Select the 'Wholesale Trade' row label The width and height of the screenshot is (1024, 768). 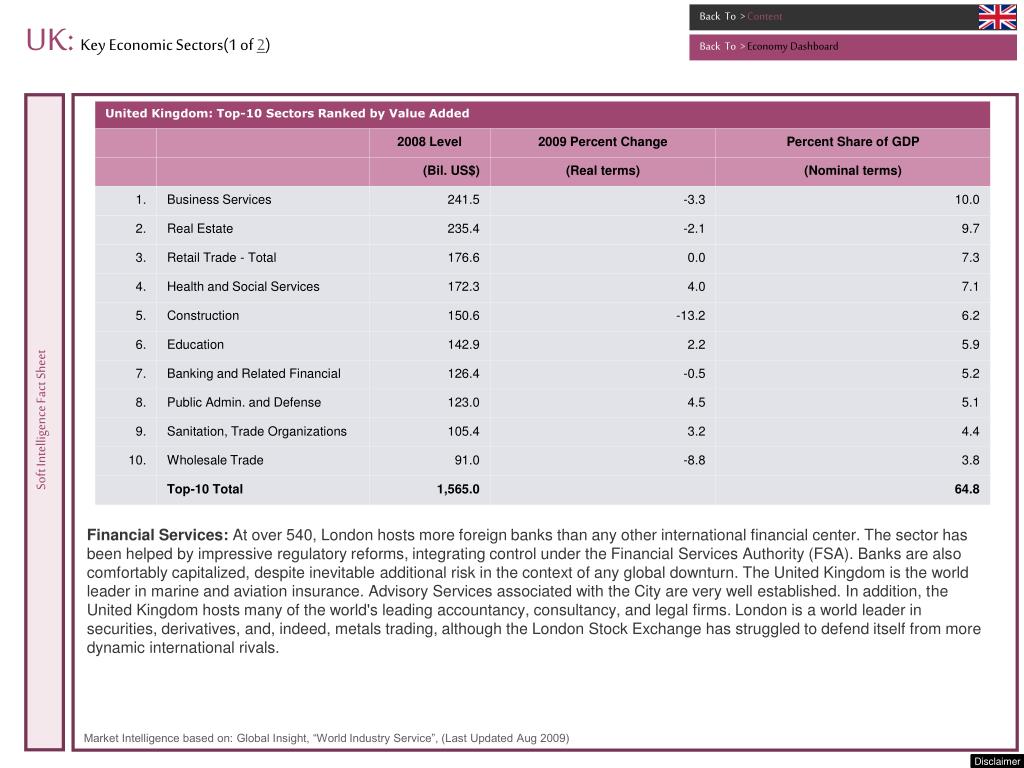(215, 460)
